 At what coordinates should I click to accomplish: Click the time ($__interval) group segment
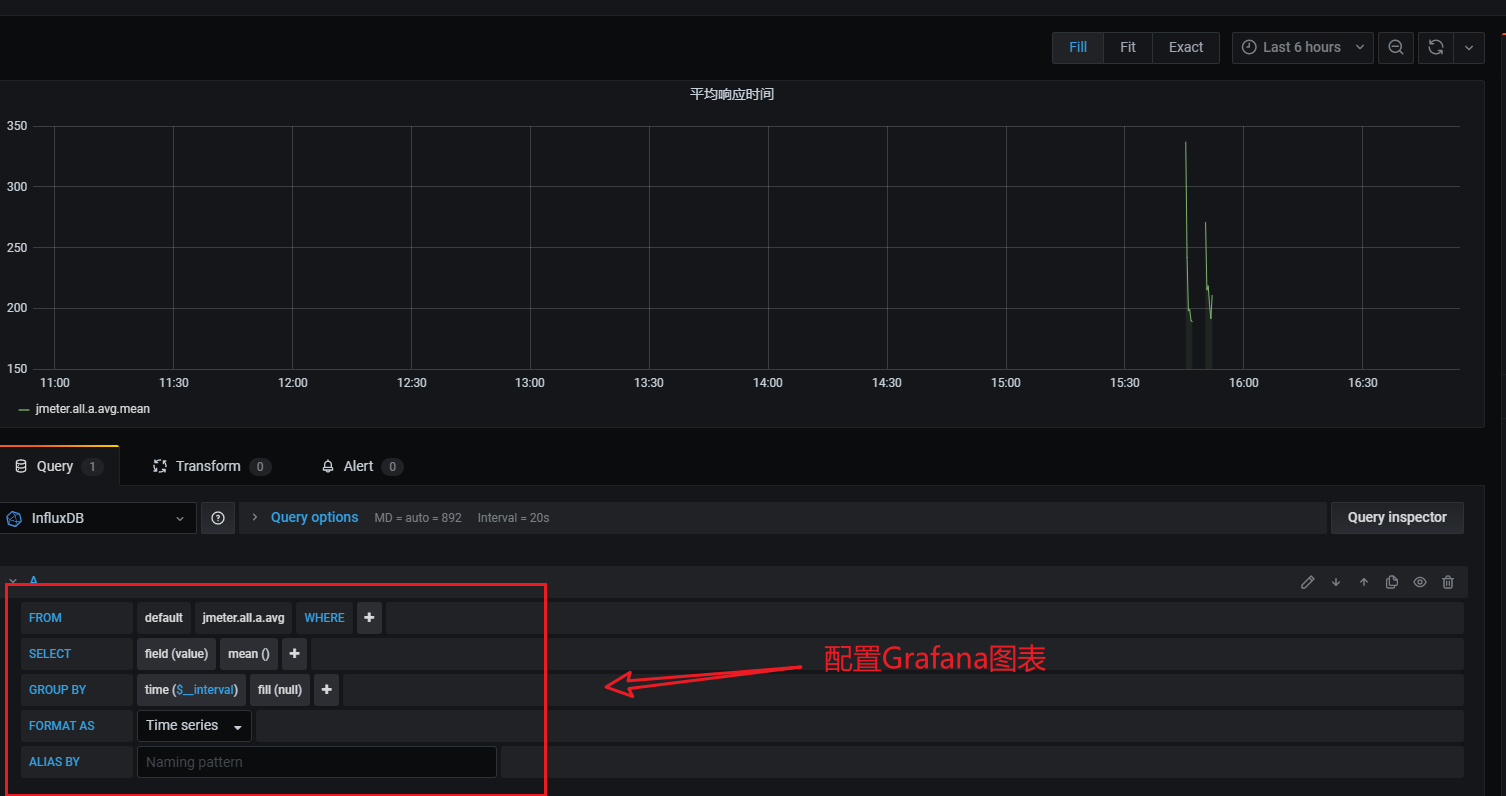pyautogui.click(x=191, y=690)
